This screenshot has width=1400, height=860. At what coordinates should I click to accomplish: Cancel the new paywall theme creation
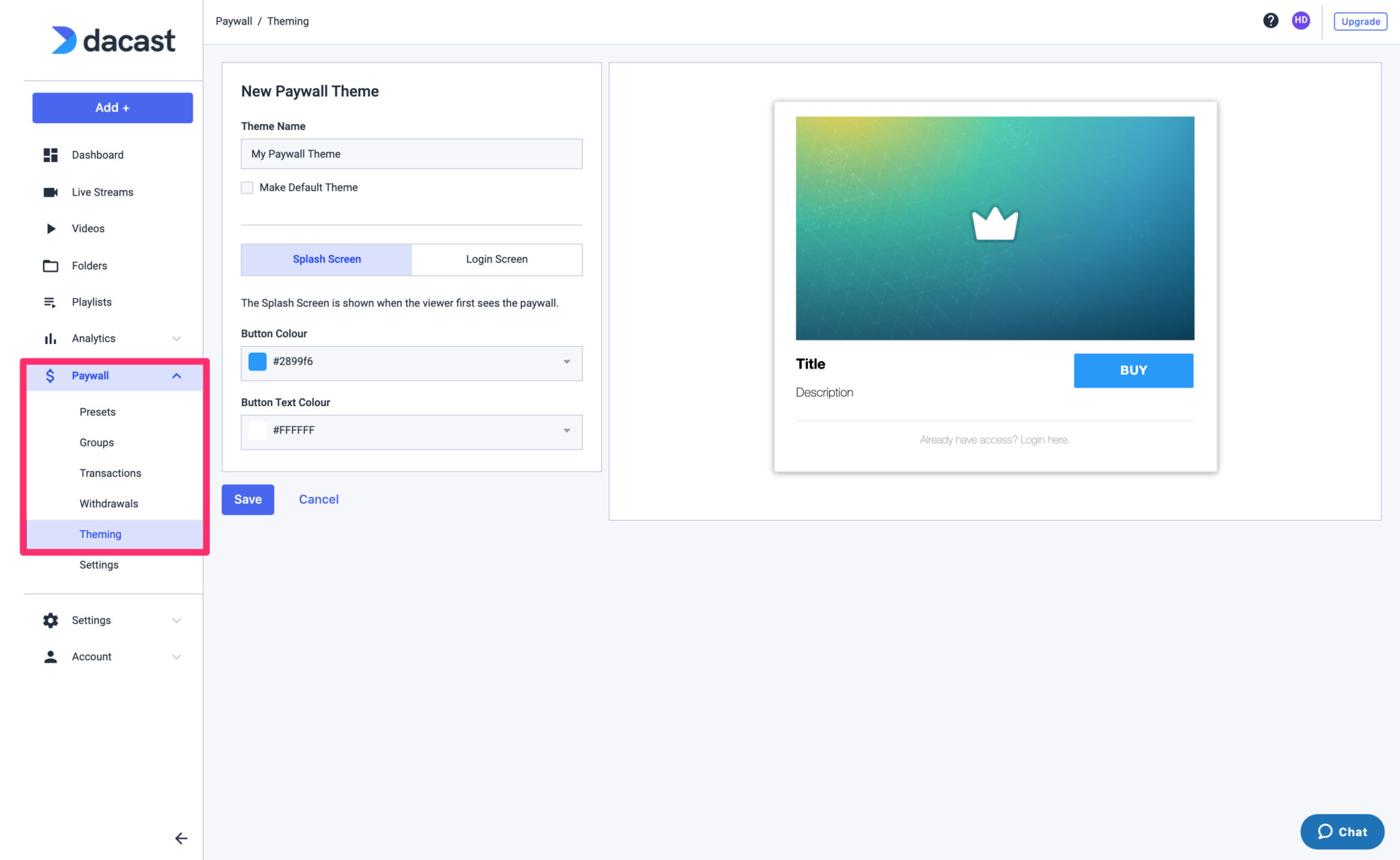click(318, 499)
